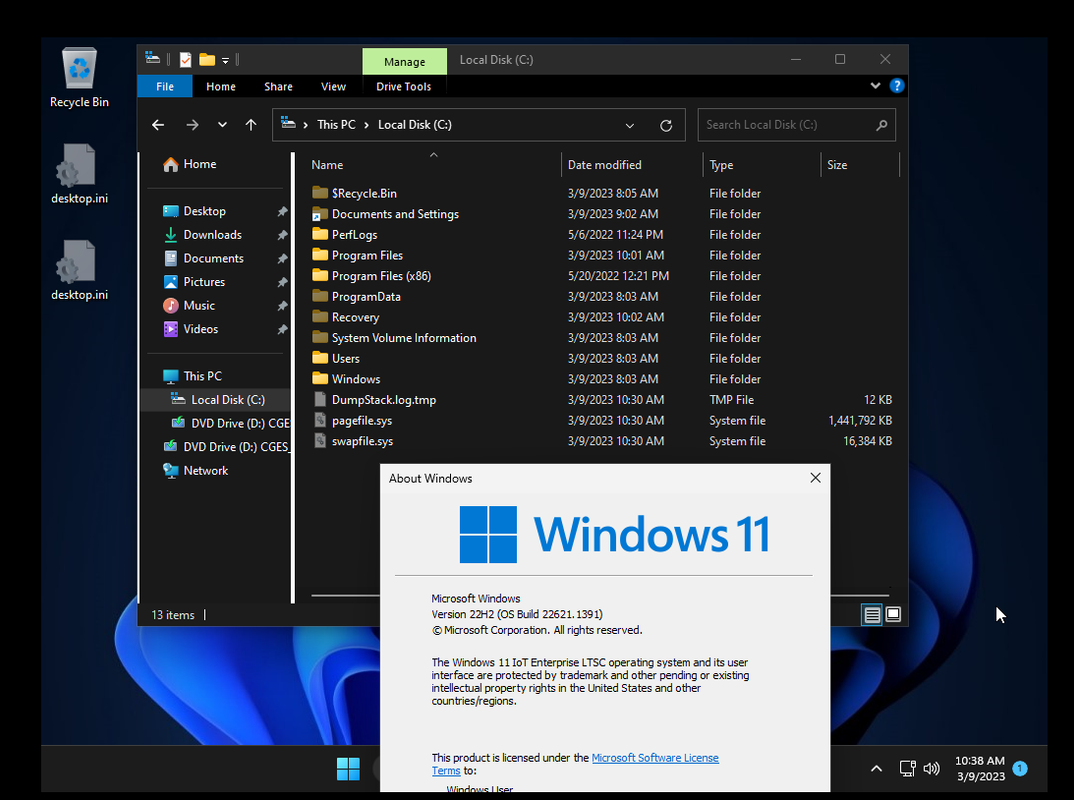This screenshot has height=800, width=1074.
Task: Open the address bar history dropdown
Action: (629, 125)
